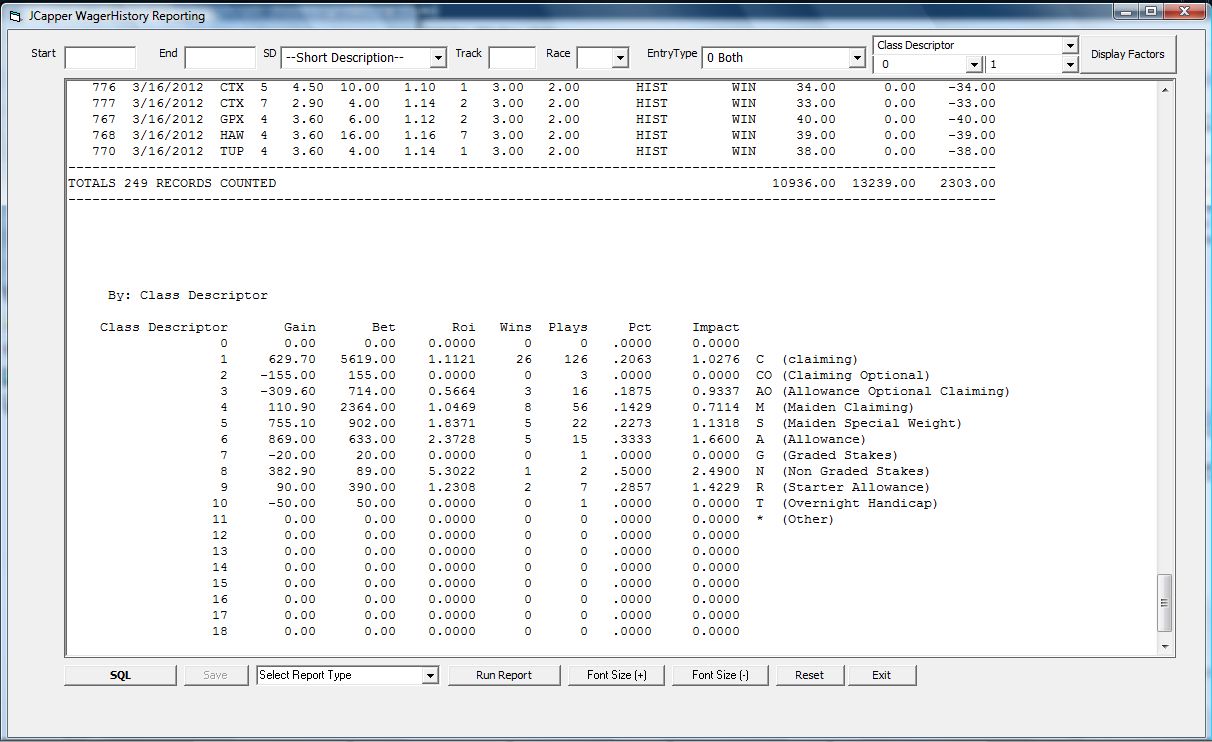Click the JCapper window title bar icon

(14, 16)
